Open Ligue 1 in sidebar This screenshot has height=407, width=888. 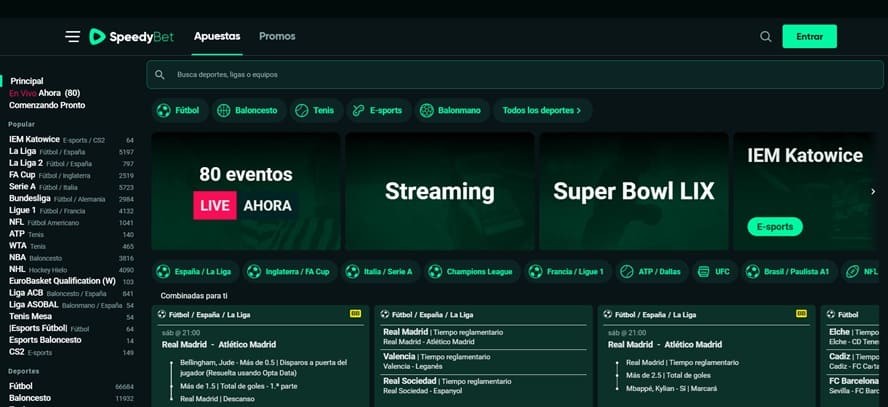click(x=71, y=210)
